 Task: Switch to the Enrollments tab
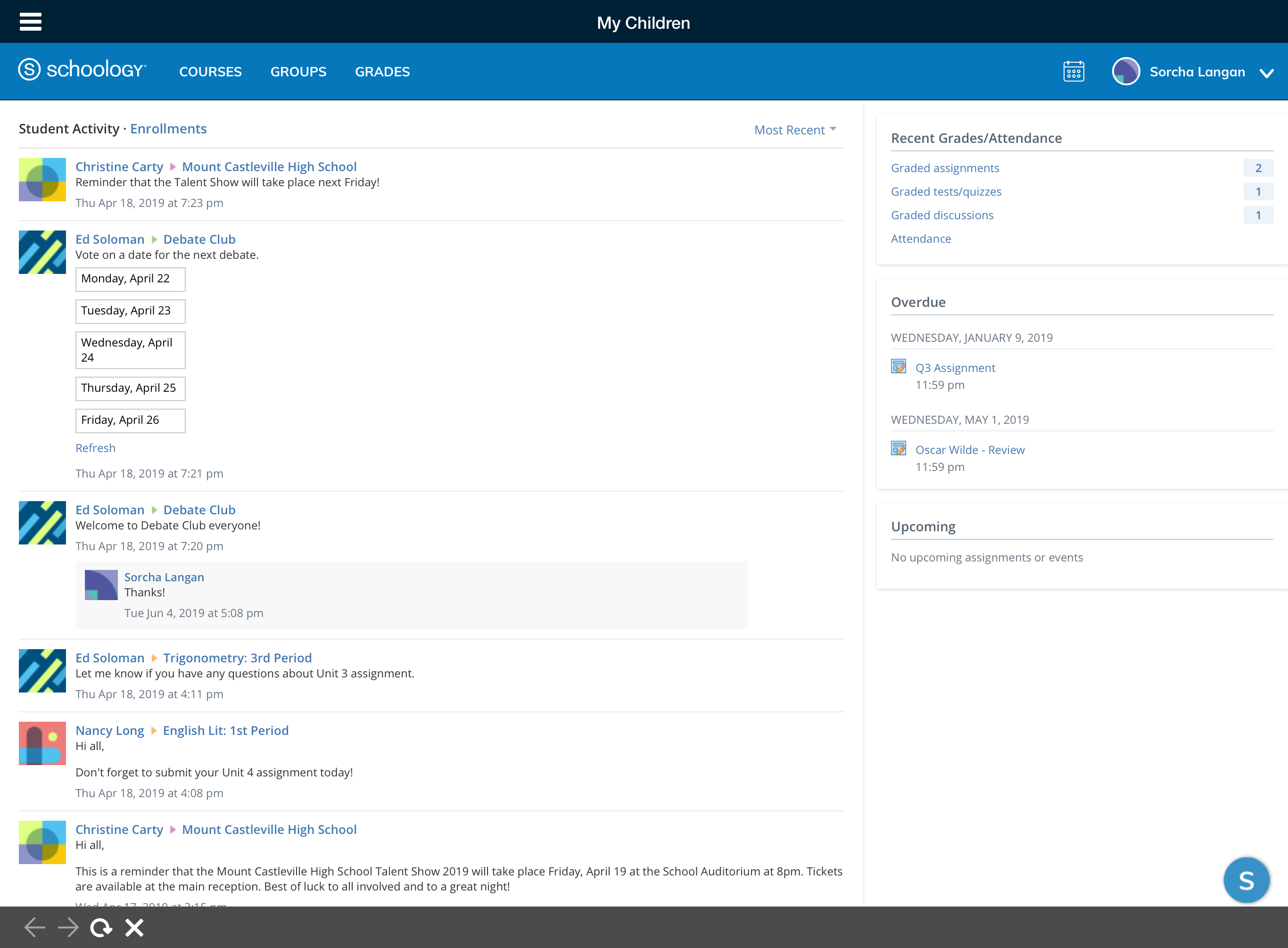(x=168, y=129)
